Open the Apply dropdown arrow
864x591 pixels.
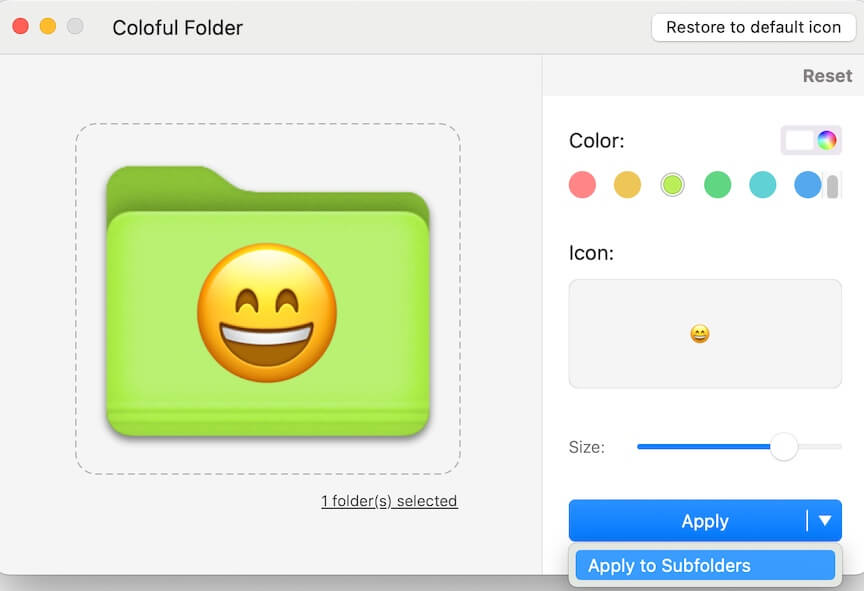[x=824, y=520]
